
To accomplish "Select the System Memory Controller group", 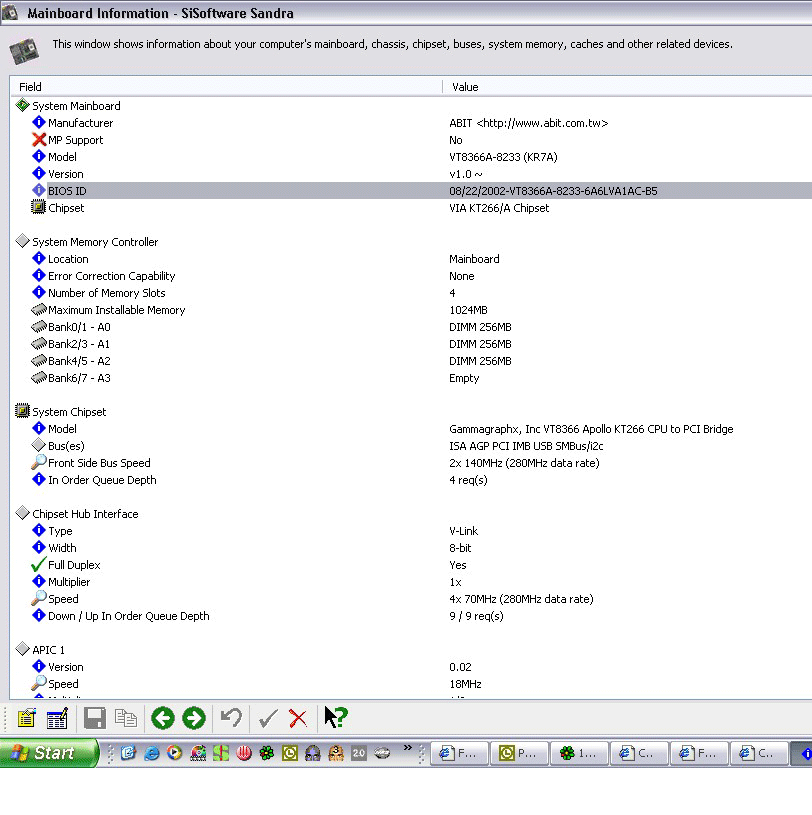I will coord(95,242).
